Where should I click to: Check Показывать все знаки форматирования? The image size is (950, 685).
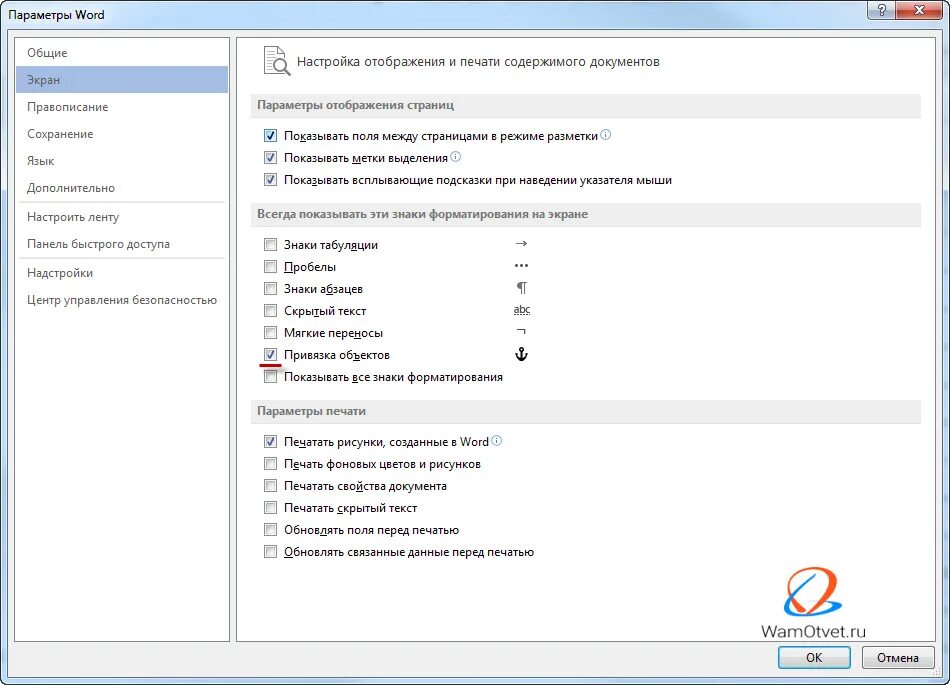coord(270,377)
